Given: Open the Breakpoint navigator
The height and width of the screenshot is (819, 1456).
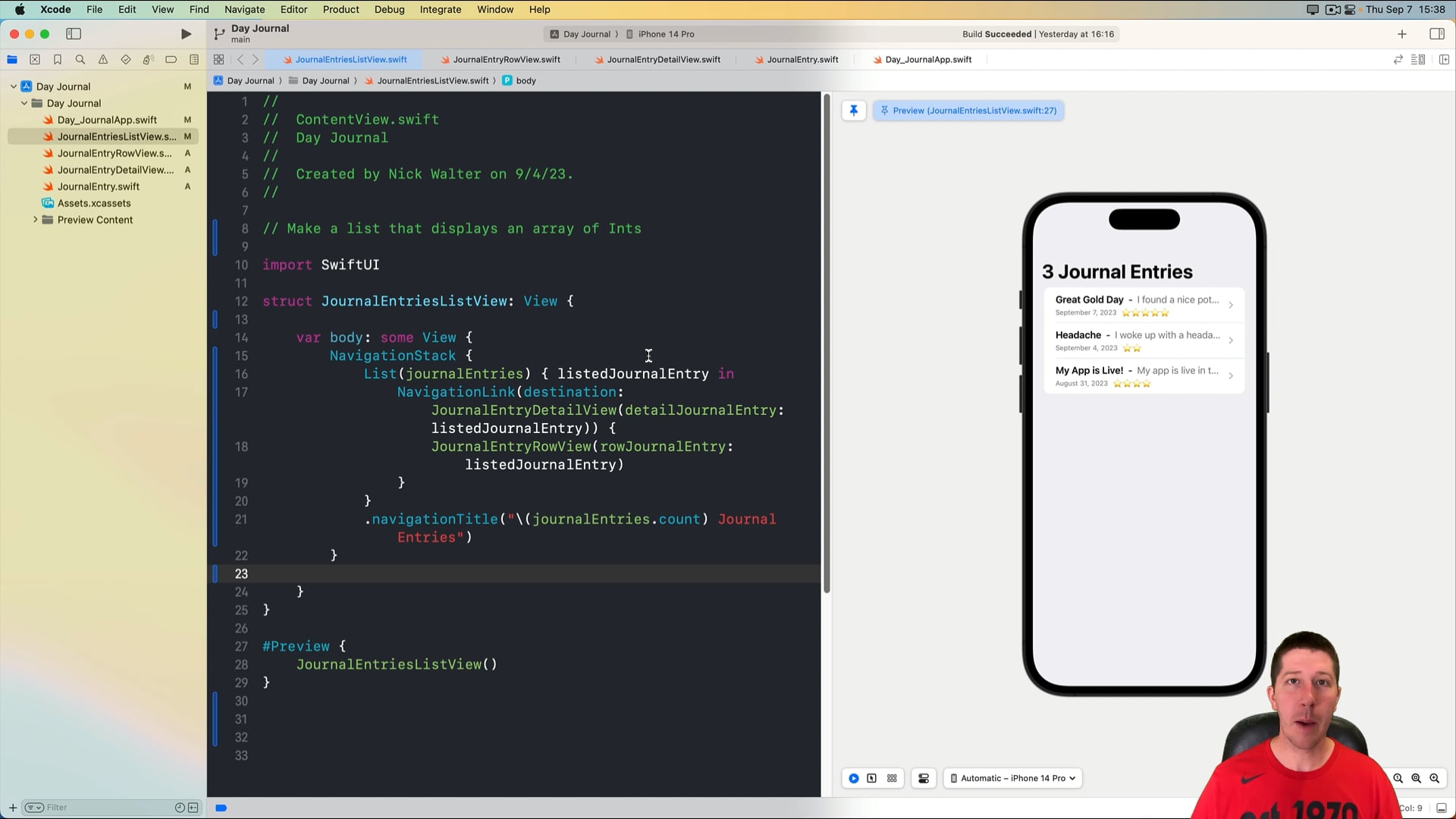Looking at the screenshot, I should pyautogui.click(x=171, y=59).
